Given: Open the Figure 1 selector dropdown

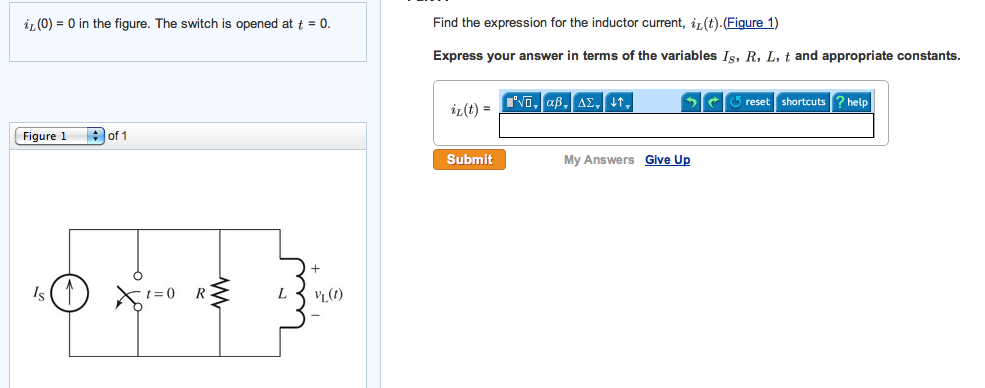Looking at the screenshot, I should pyautogui.click(x=60, y=136).
